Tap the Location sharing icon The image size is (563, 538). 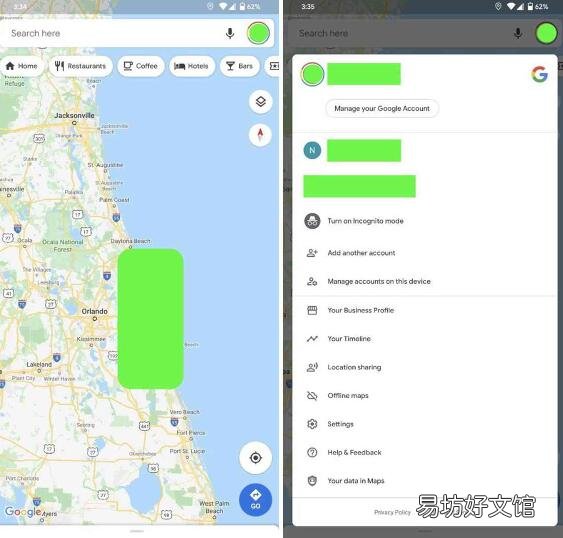312,367
